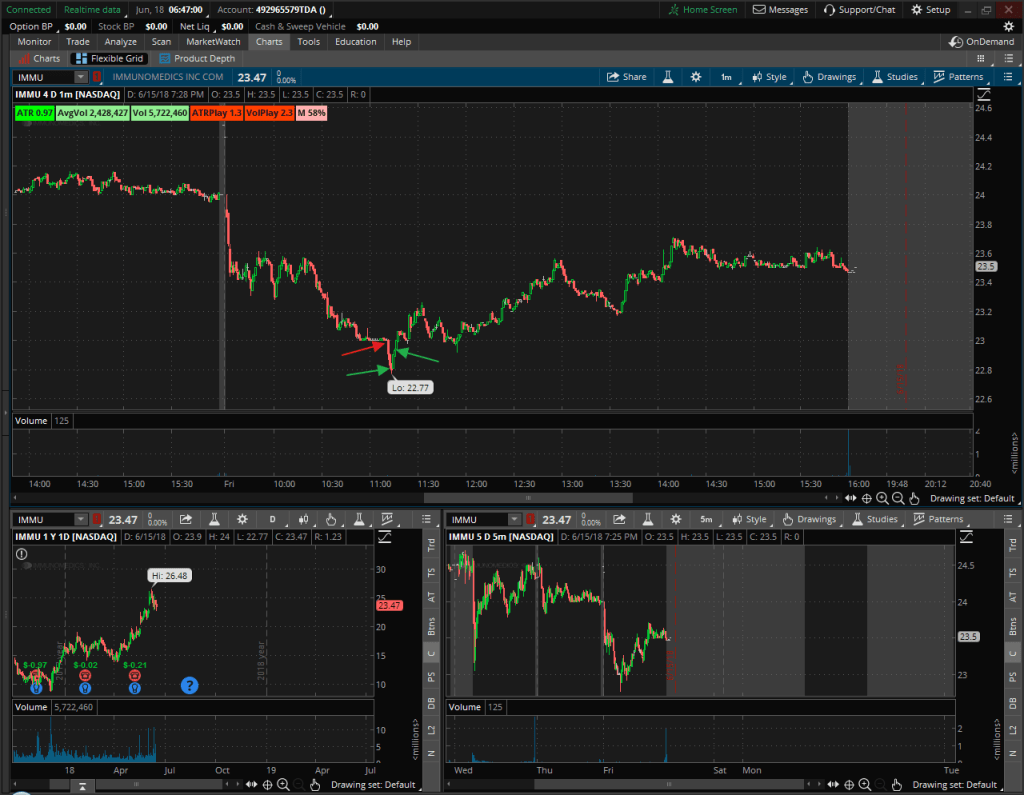
Task: Open Share on the bottom-left daily chart
Action: coord(186,519)
